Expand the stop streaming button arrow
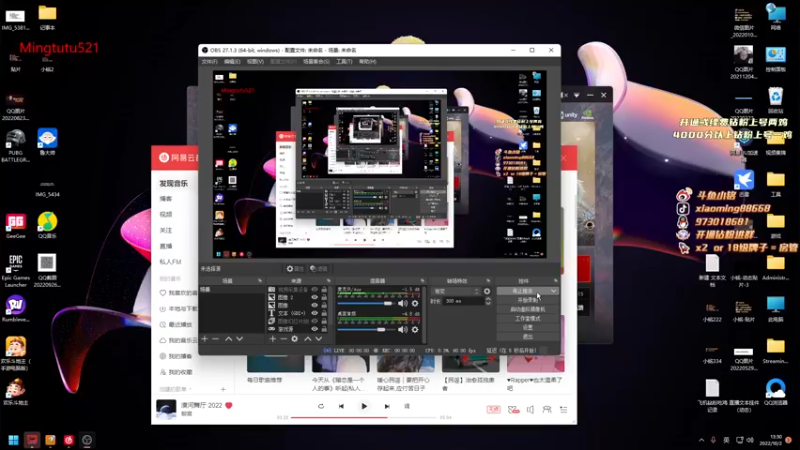 [x=554, y=291]
